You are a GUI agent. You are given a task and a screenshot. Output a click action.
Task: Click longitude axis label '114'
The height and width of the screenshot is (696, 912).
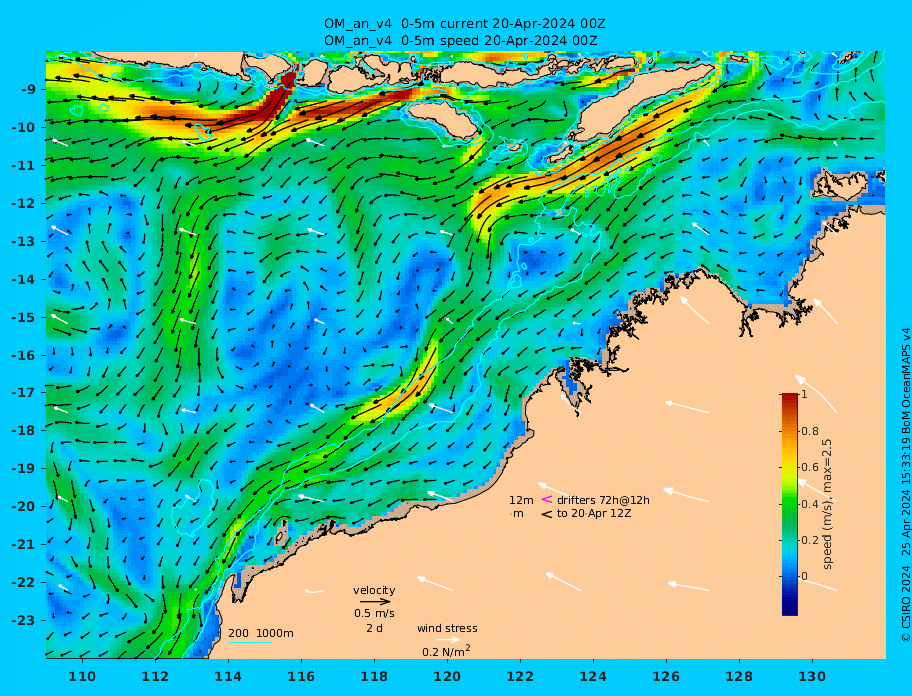point(229,676)
